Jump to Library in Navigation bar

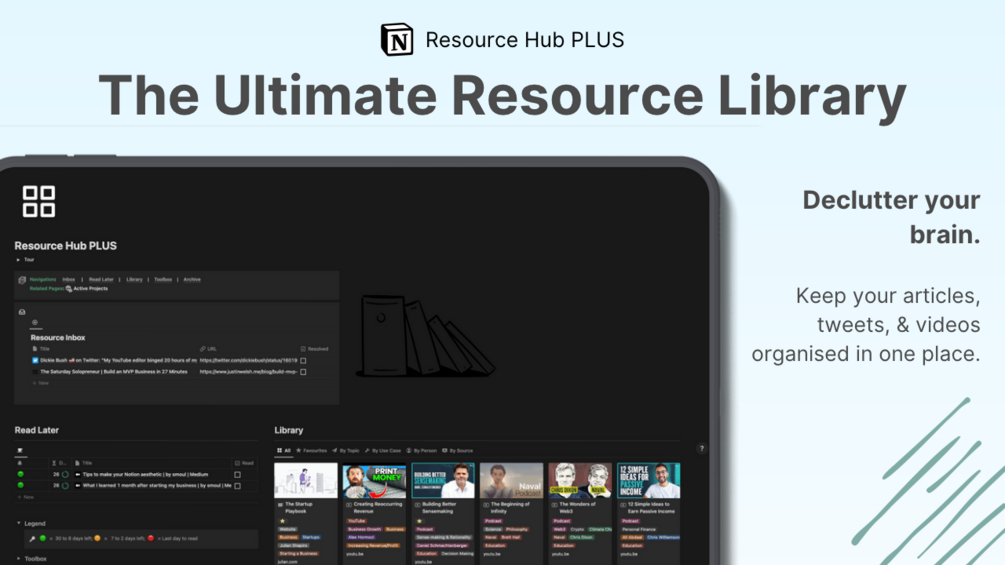coord(135,280)
